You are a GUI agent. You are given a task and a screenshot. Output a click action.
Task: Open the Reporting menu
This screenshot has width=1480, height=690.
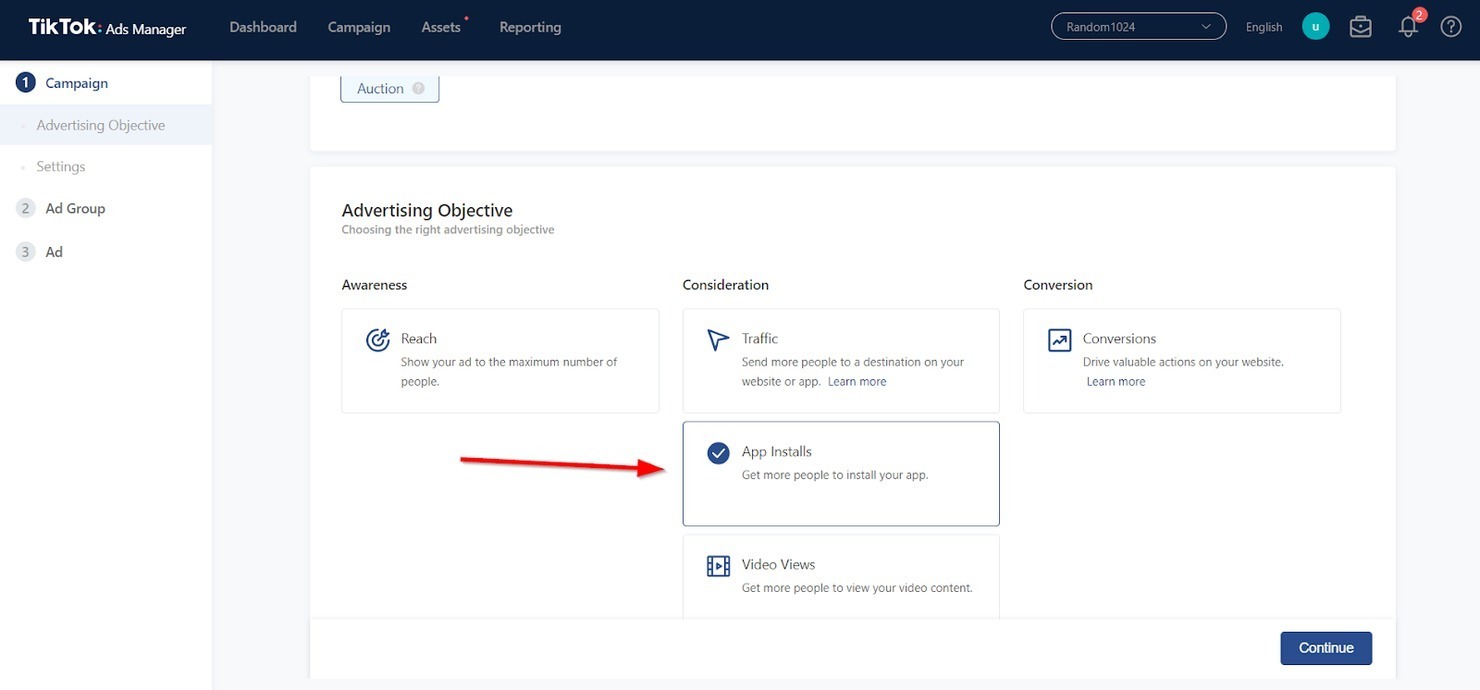pyautogui.click(x=530, y=27)
